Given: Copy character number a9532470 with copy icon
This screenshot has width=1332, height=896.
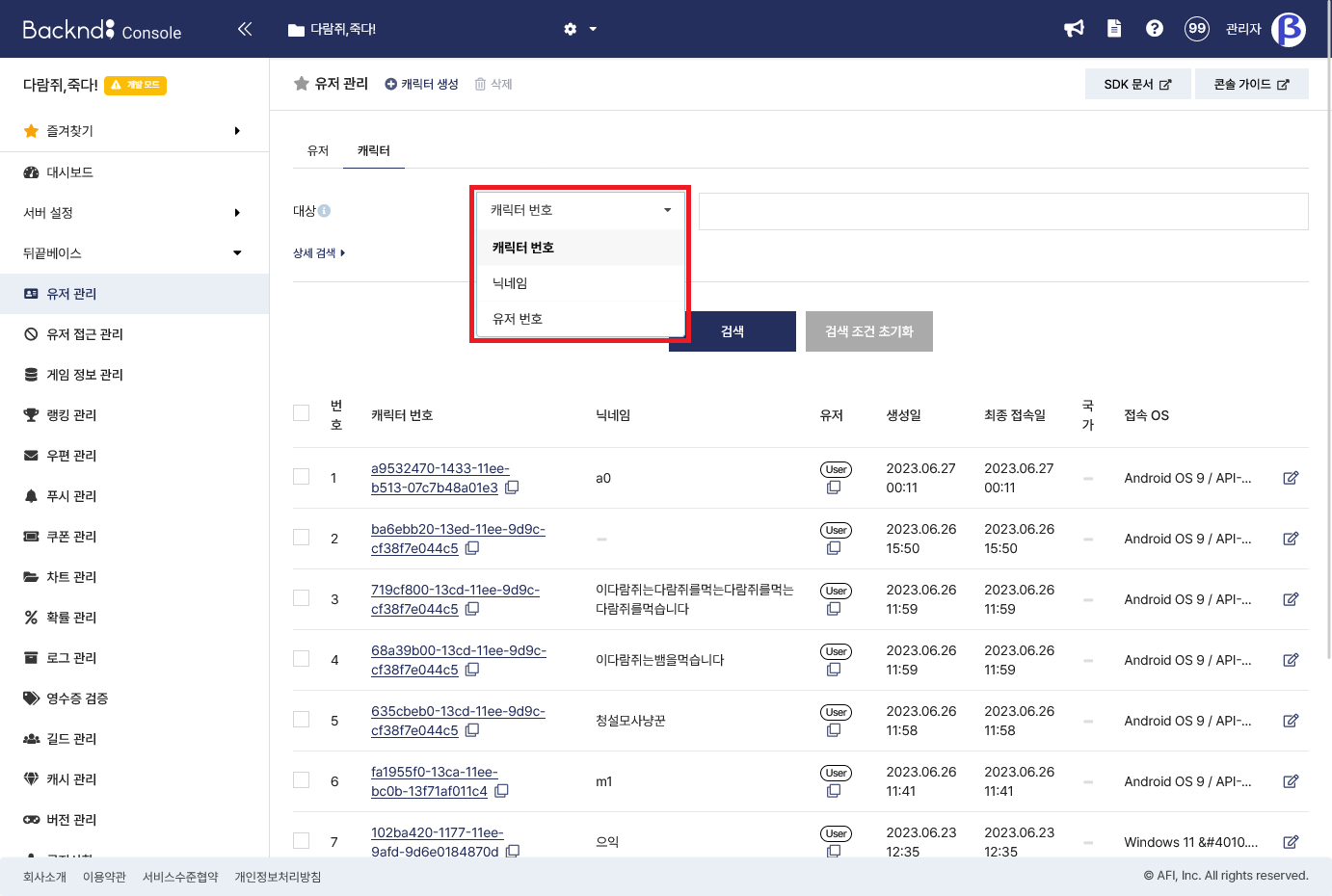Looking at the screenshot, I should tap(513, 488).
